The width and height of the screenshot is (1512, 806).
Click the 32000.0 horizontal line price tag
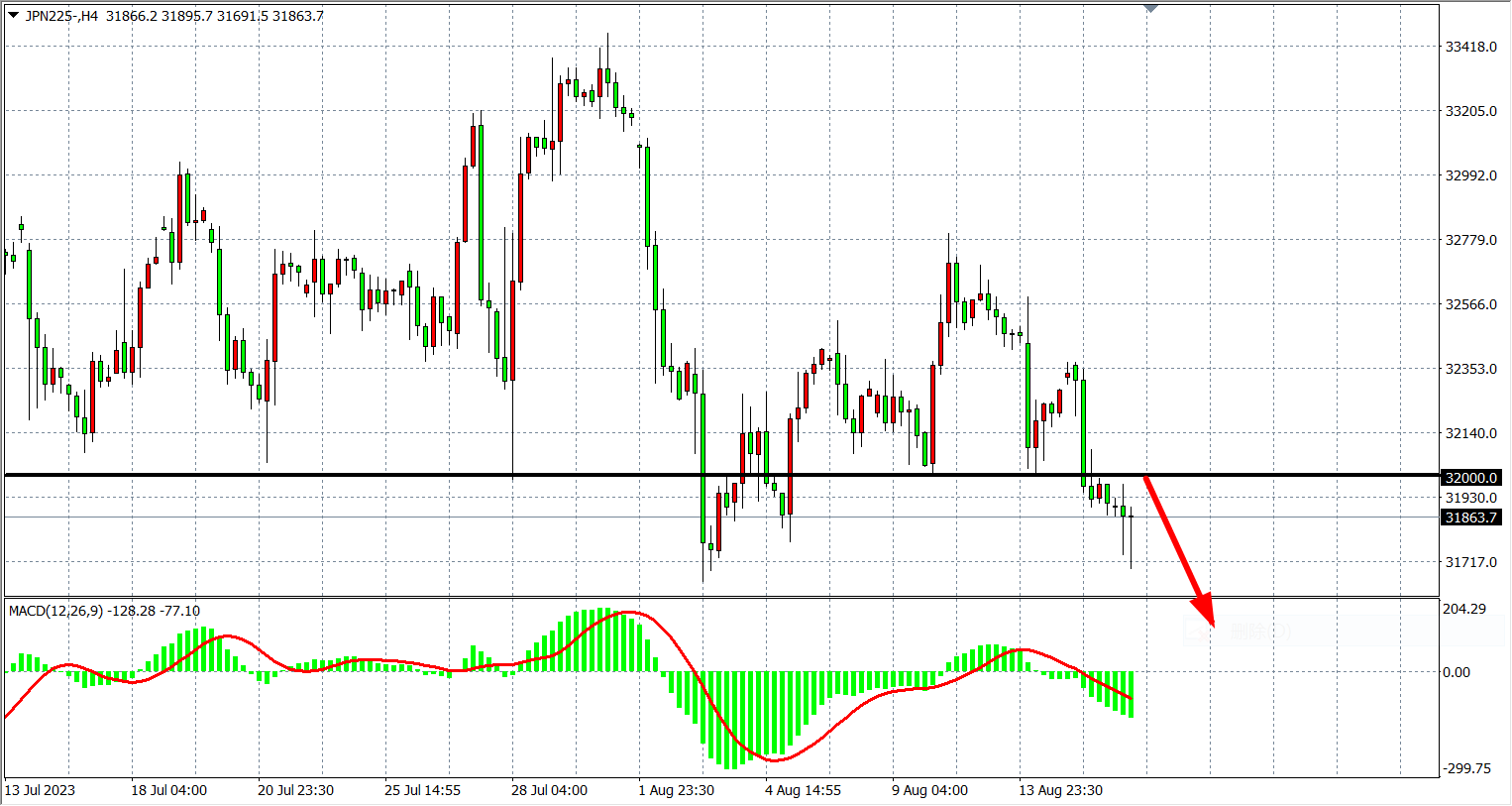(1470, 478)
